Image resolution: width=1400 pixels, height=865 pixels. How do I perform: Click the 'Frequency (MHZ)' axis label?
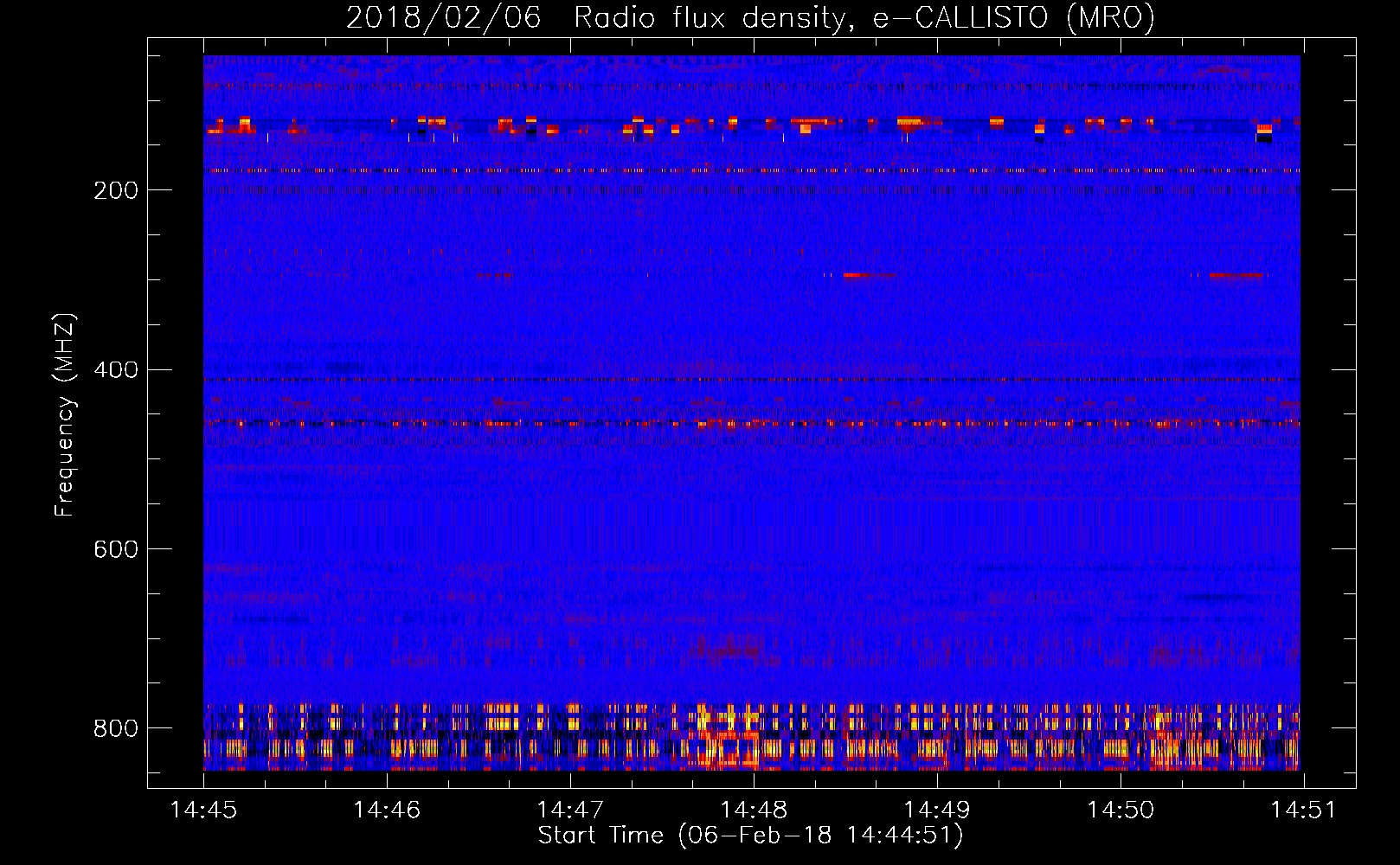coord(65,415)
